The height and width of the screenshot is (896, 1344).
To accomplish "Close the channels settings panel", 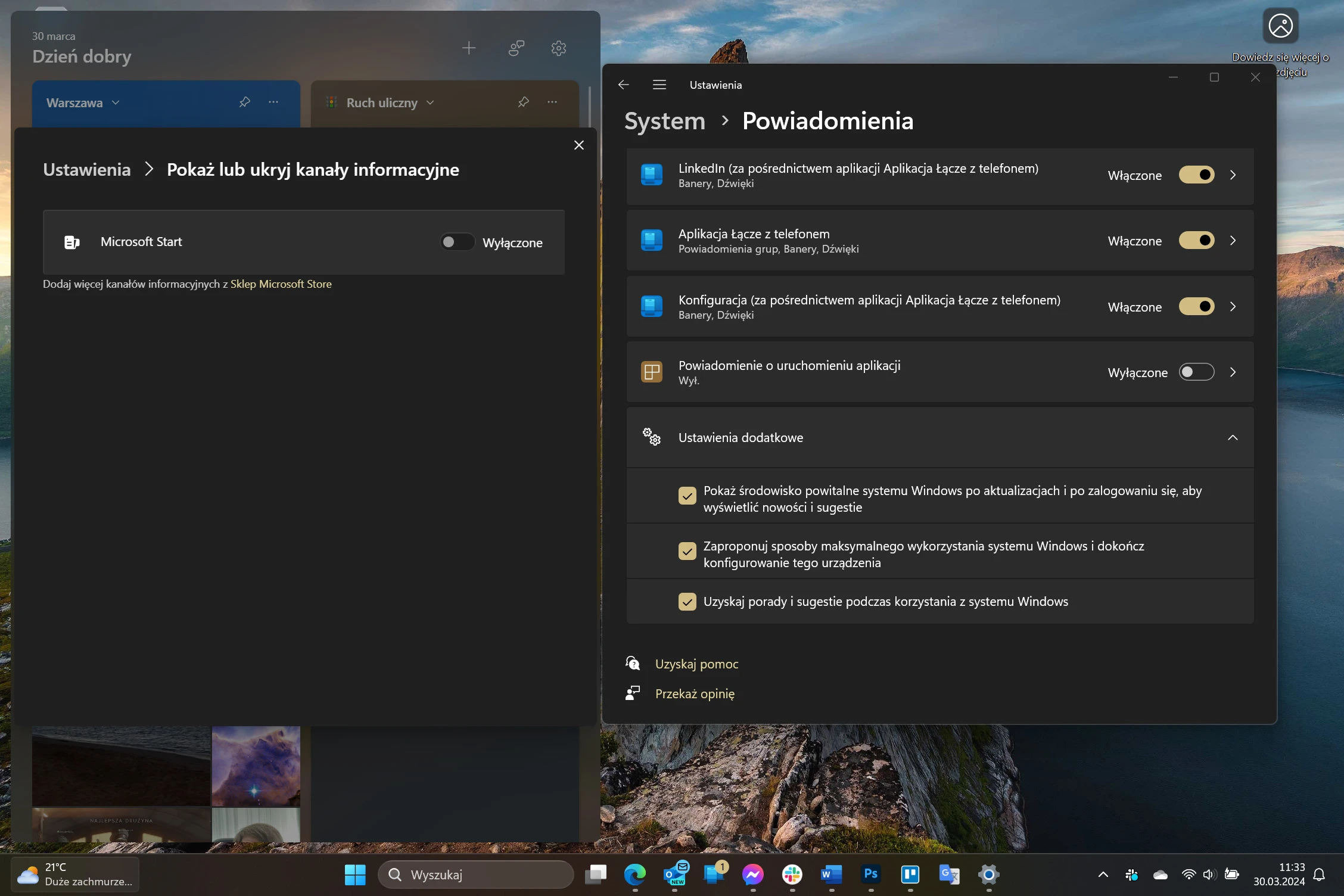I will [x=578, y=145].
